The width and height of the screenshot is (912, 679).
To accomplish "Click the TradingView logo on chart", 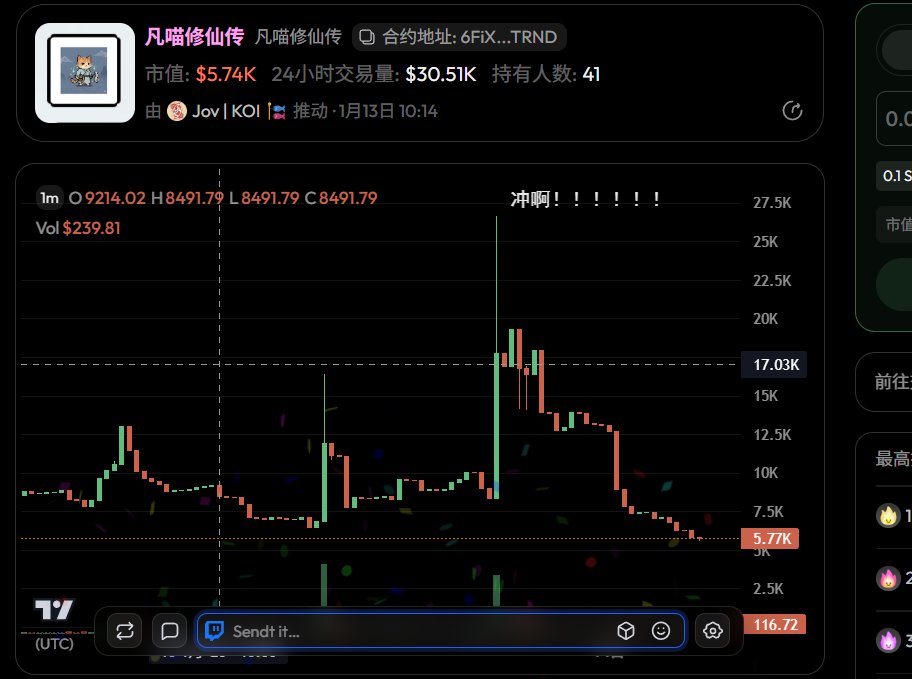I will tap(54, 610).
